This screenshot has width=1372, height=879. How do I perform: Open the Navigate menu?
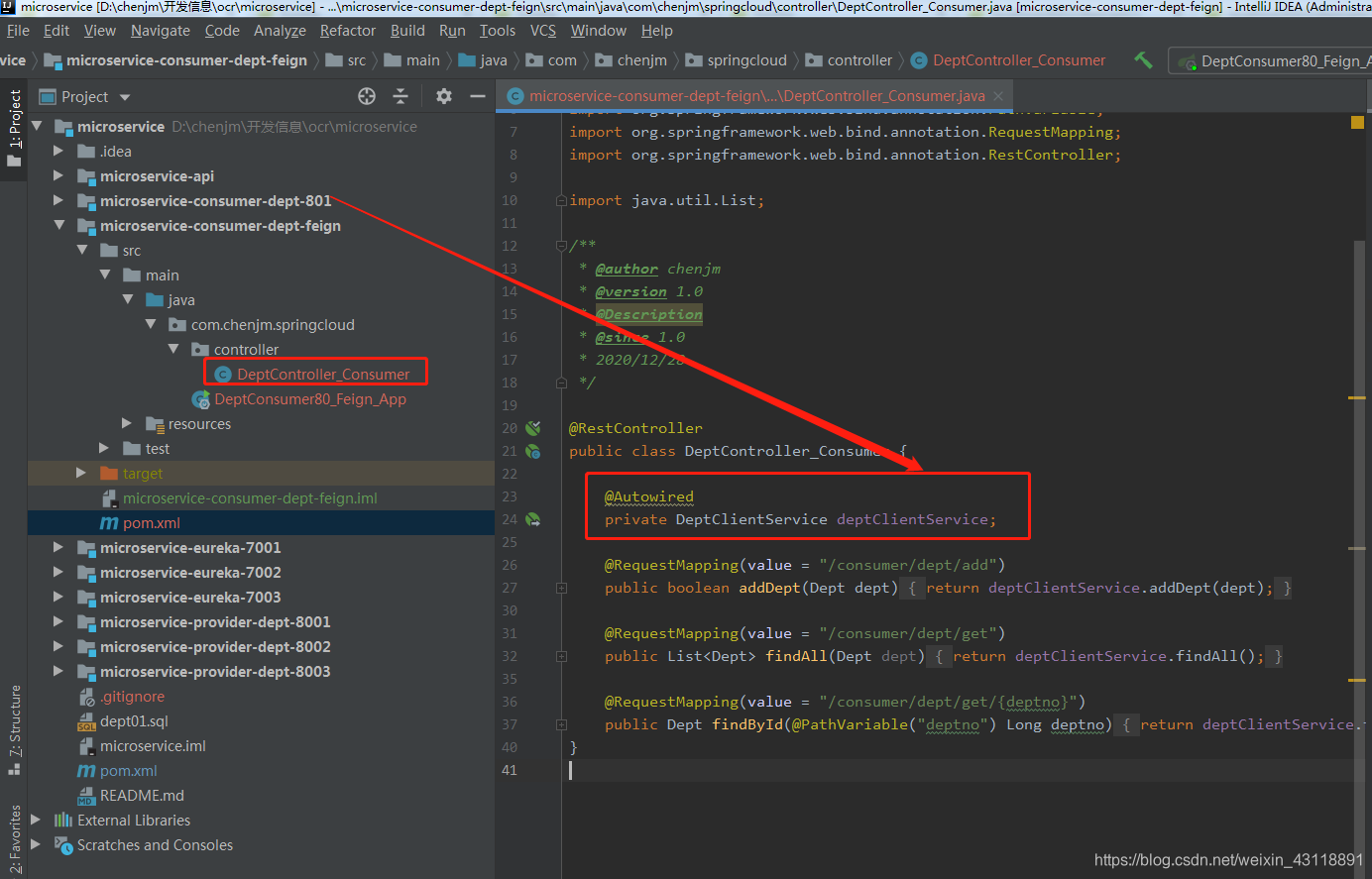click(161, 31)
